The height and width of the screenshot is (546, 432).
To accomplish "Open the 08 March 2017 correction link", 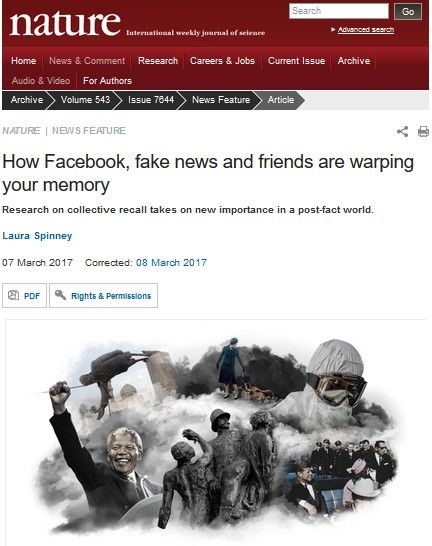I will (x=171, y=262).
